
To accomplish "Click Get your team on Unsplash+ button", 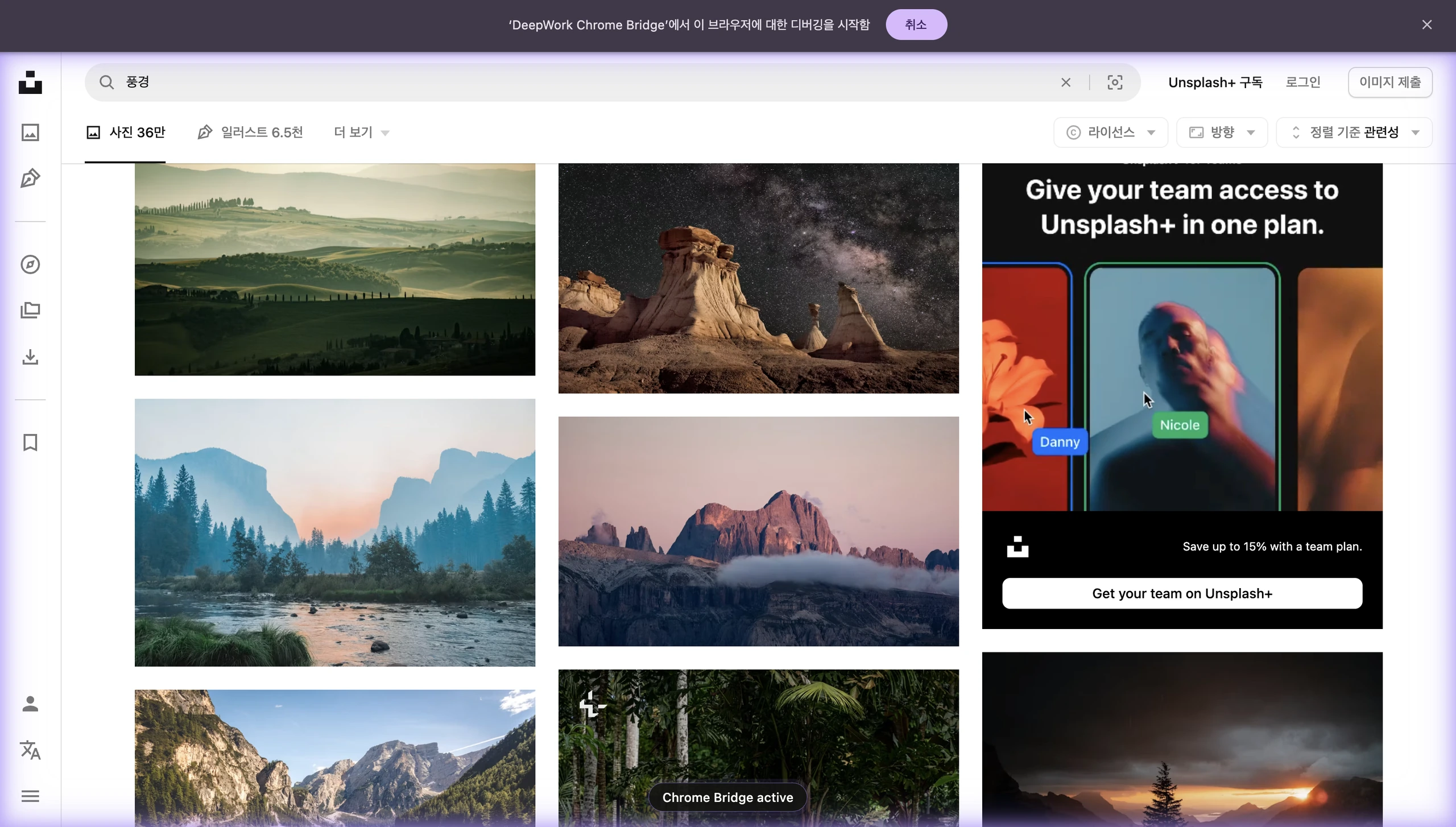I will point(1182,593).
